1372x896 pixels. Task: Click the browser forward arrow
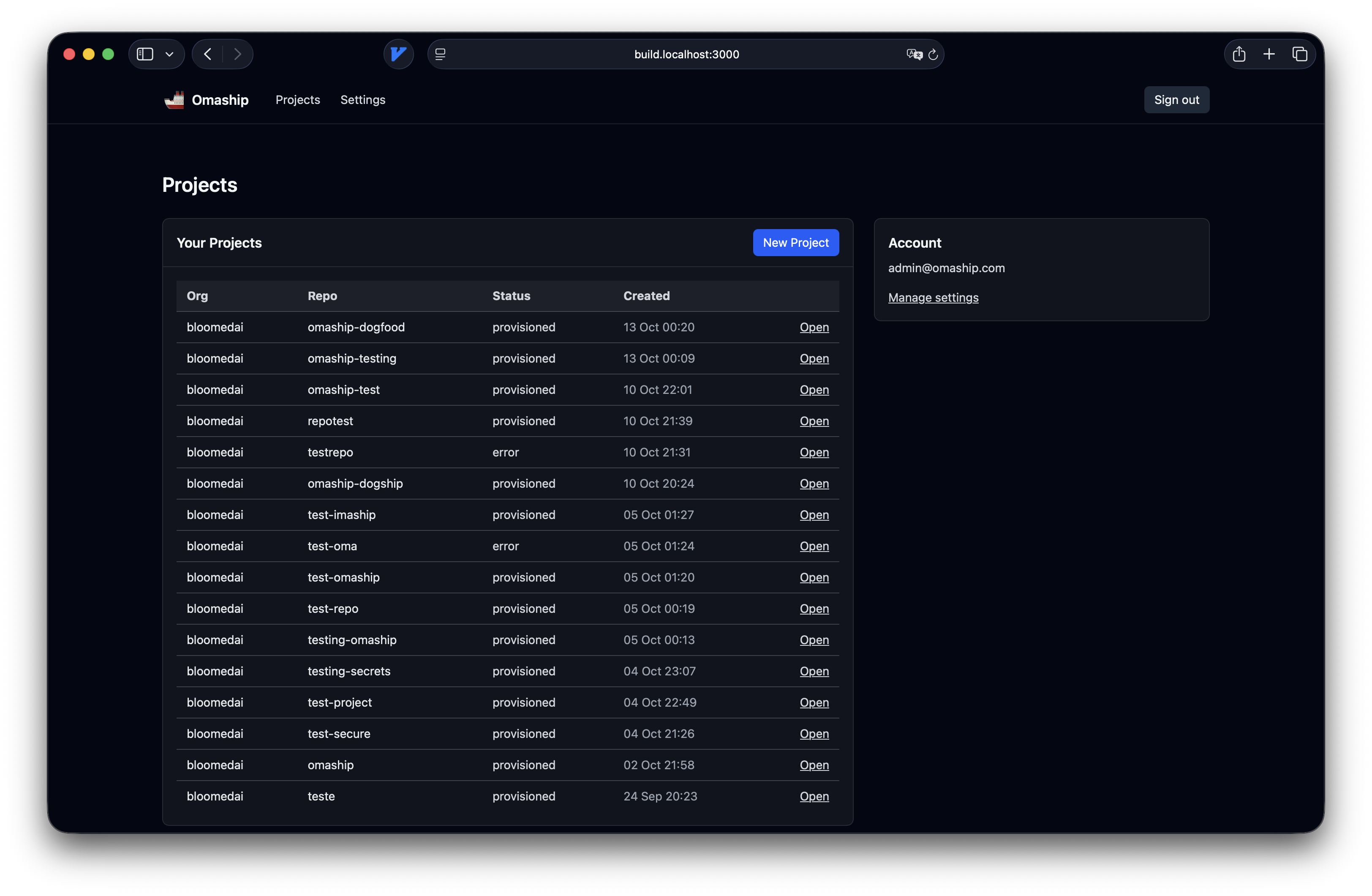click(x=237, y=54)
